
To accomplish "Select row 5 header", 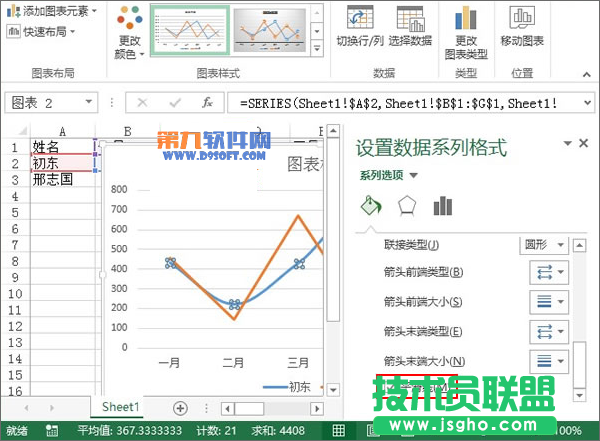I will (x=15, y=212).
